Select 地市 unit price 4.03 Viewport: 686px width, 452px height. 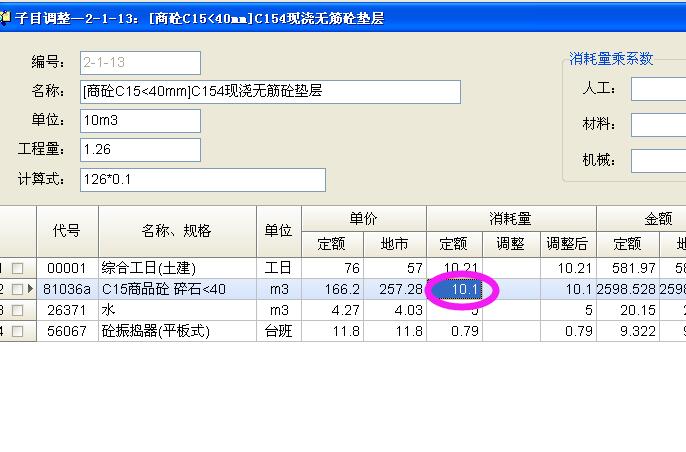[x=395, y=310]
